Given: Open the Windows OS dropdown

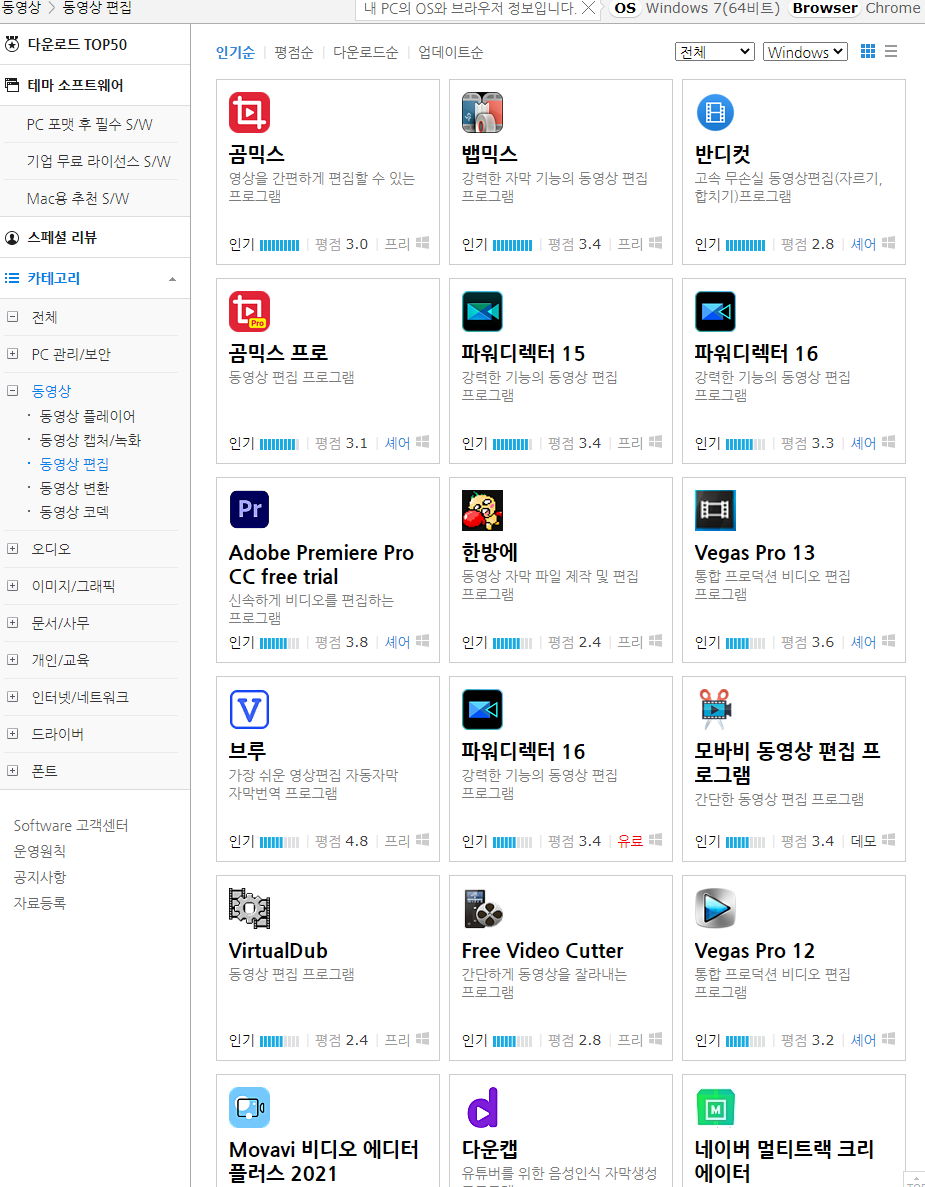Looking at the screenshot, I should [805, 51].
